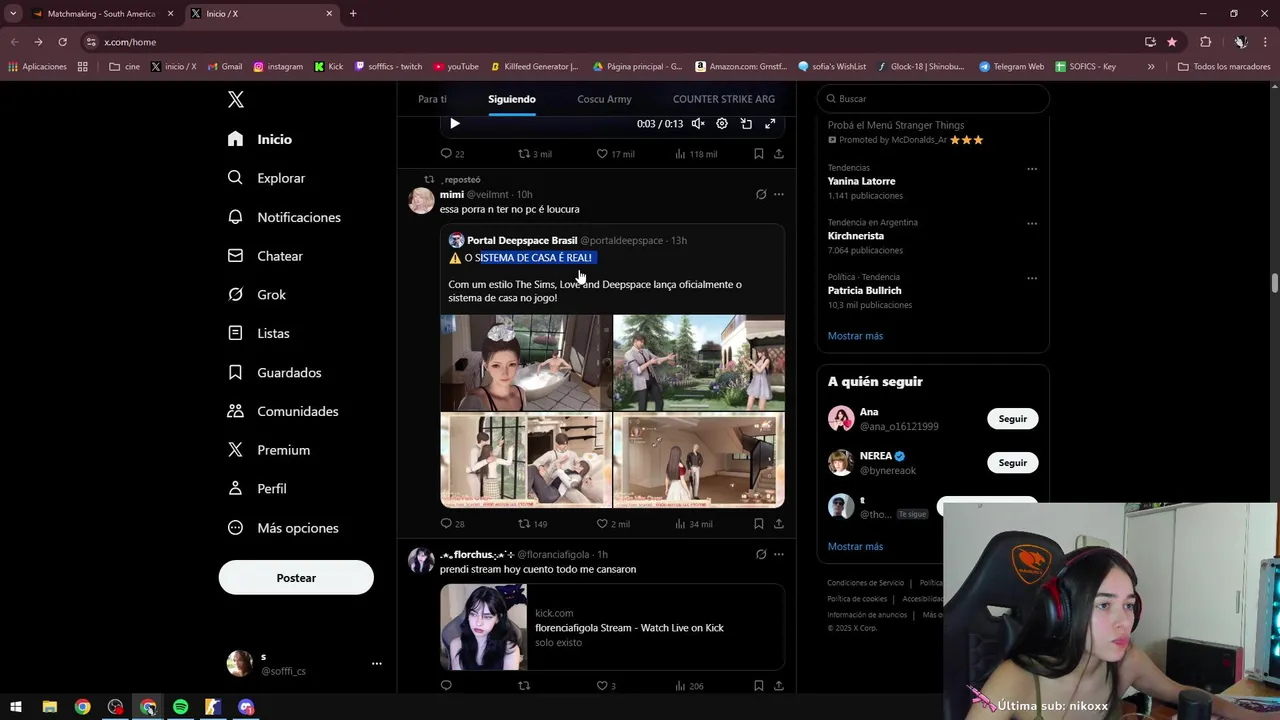The height and width of the screenshot is (720, 1280).
Task: Like the top video post
Action: pos(615,154)
